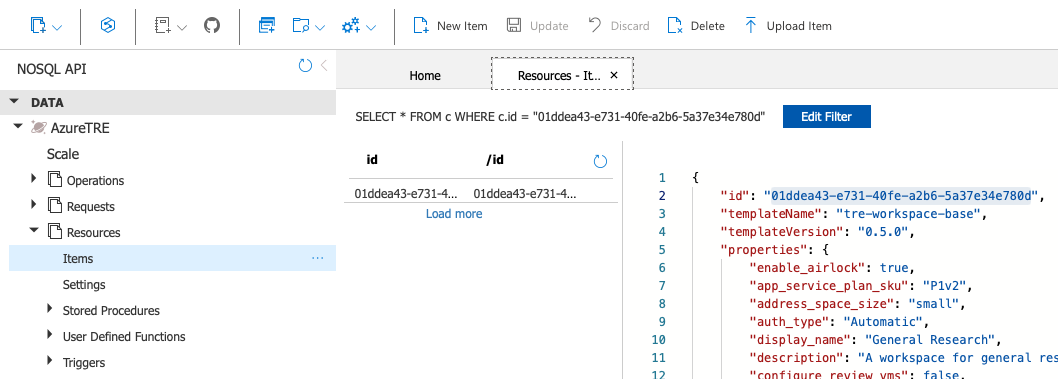The image size is (1058, 379).
Task: Click the New SQL Query icon
Action: tap(267, 26)
